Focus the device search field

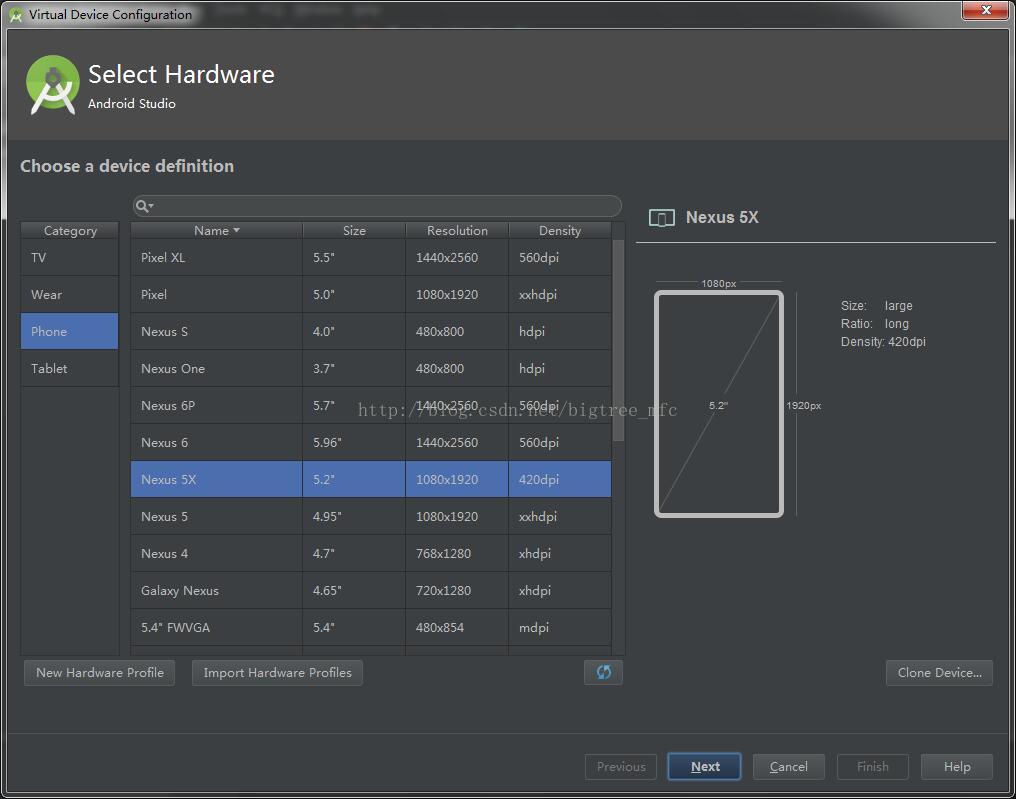point(377,206)
